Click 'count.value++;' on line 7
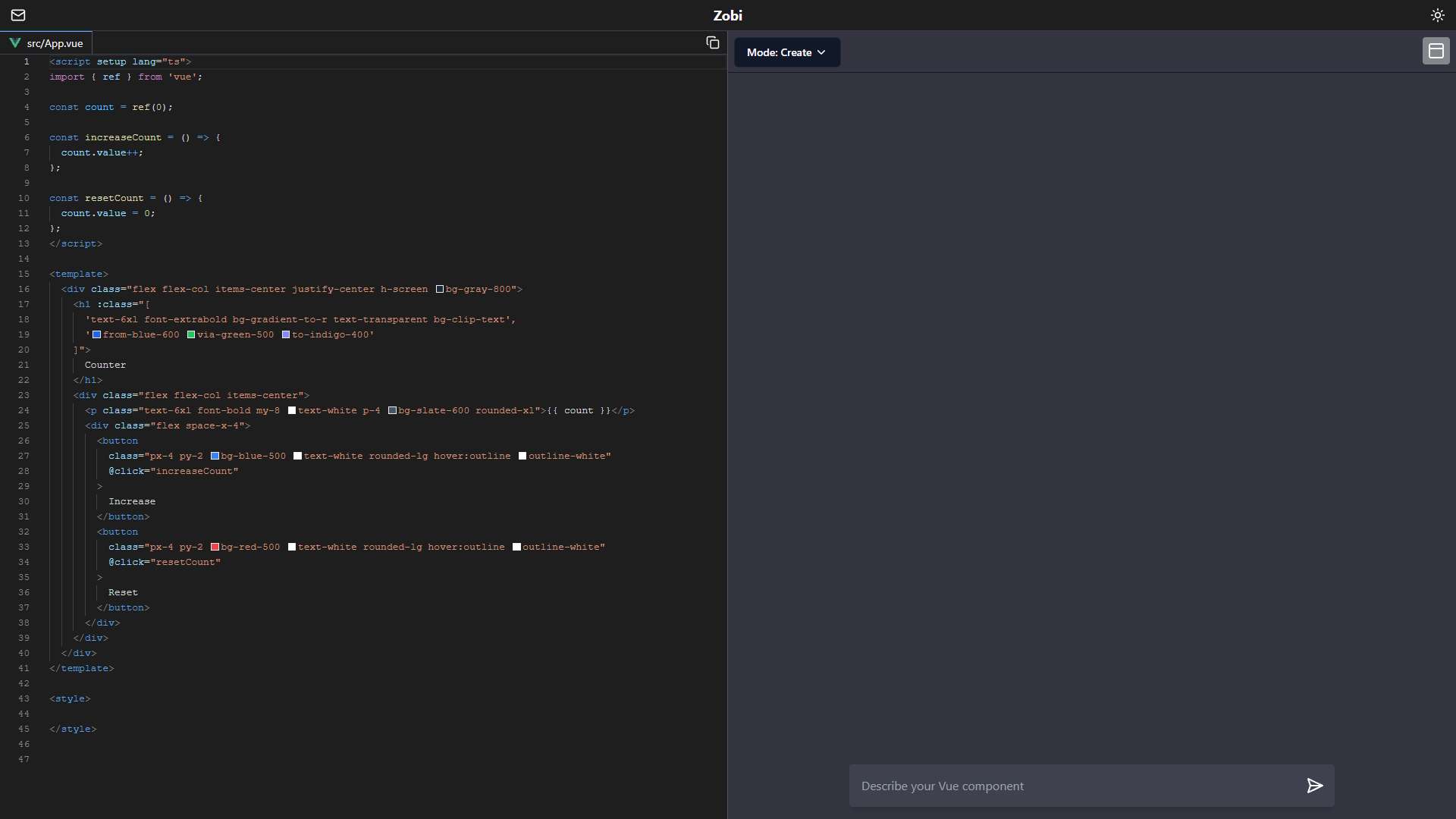 [102, 152]
